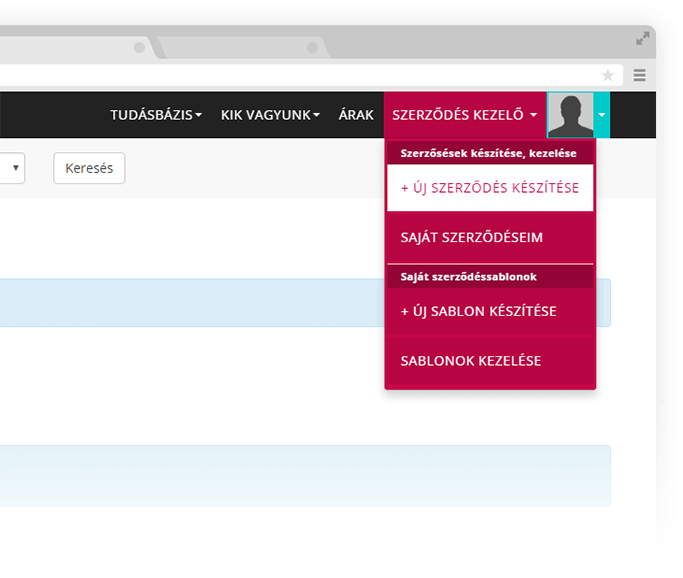Choose + ÚJ SZERZŐDÉS KÉSZÍTÉSE
The width and height of the screenshot is (683, 578).
click(x=489, y=188)
